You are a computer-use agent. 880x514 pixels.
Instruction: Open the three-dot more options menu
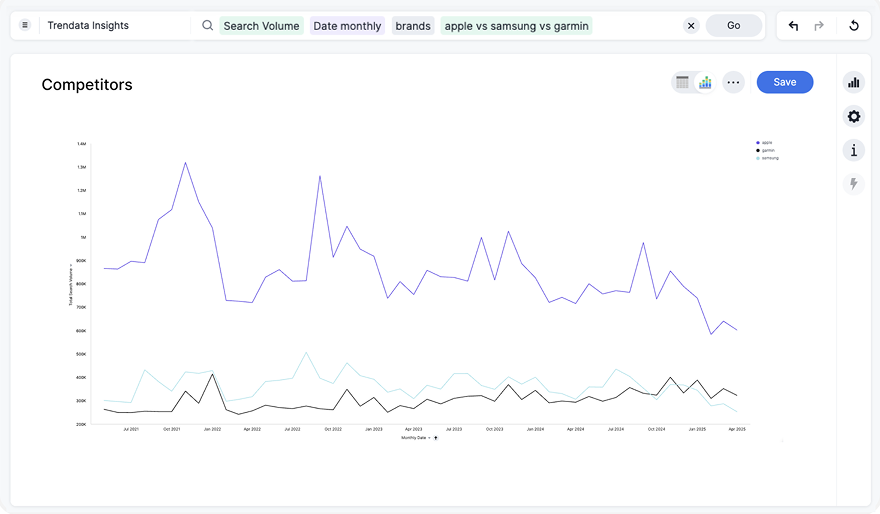734,83
